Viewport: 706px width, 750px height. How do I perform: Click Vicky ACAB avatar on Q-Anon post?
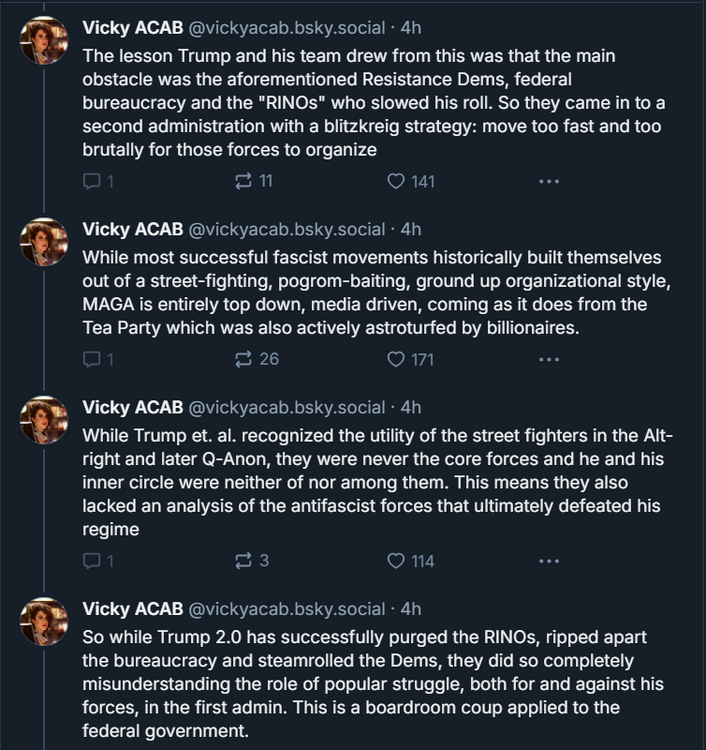click(45, 421)
